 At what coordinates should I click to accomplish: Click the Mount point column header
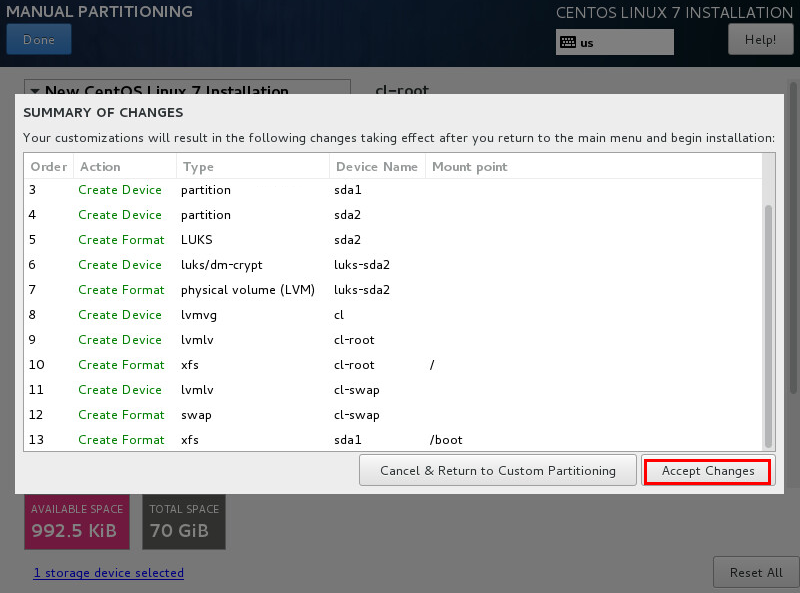[469, 167]
